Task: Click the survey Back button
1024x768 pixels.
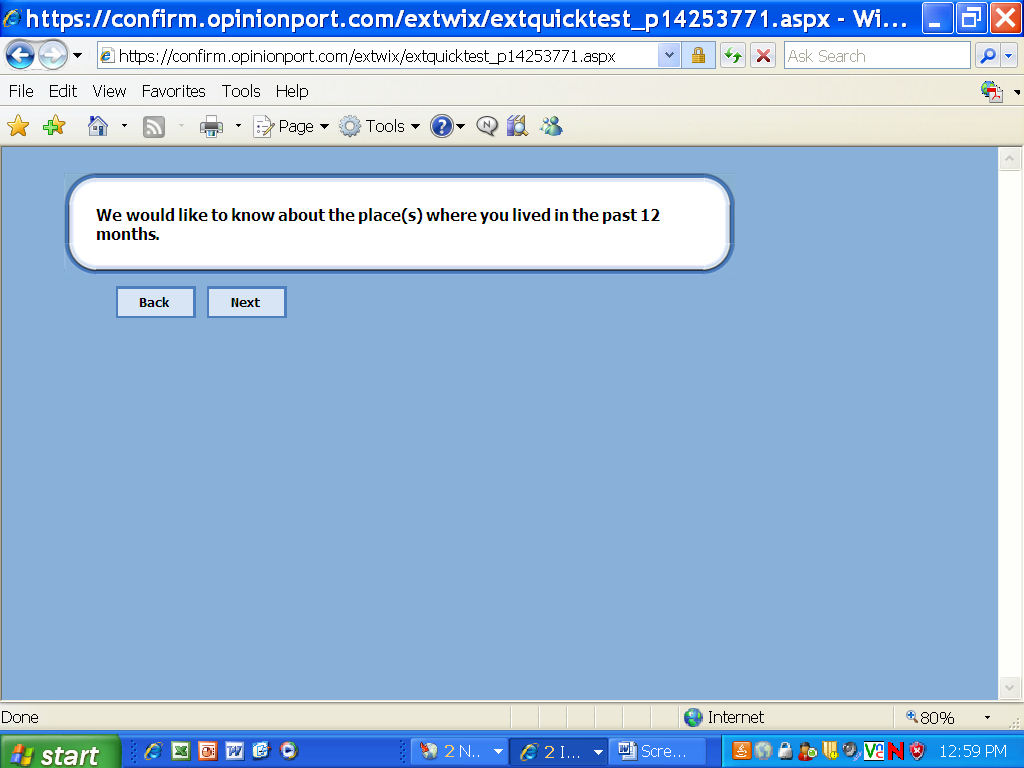Action: pos(155,302)
